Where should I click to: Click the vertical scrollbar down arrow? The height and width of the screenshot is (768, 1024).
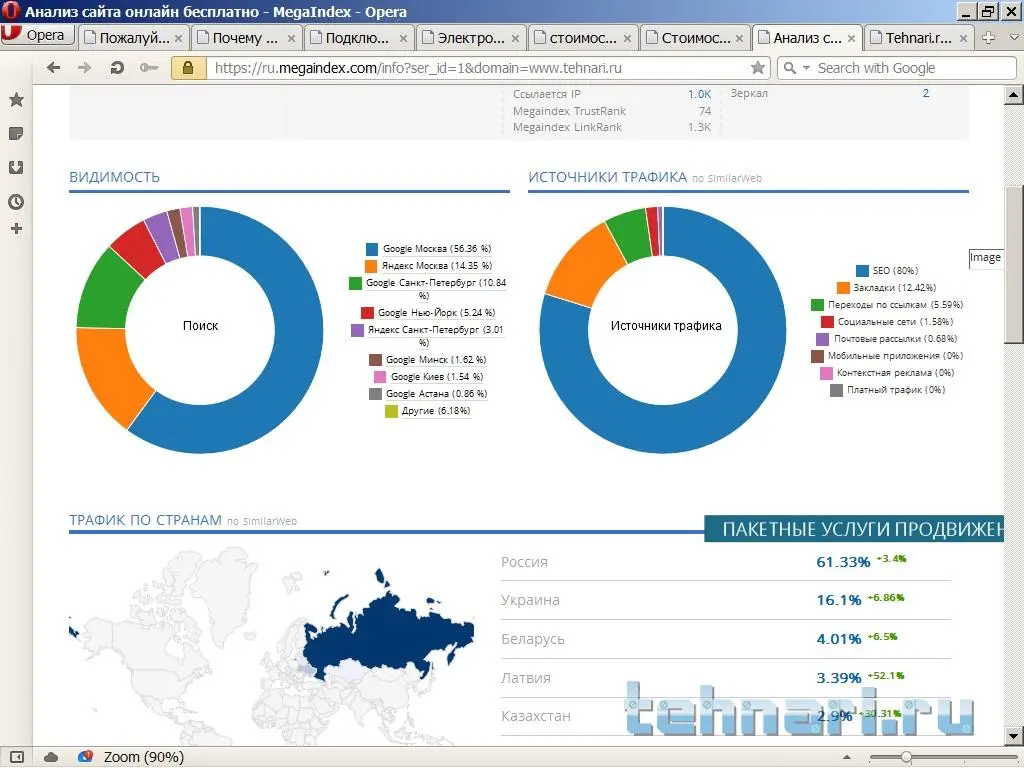pyautogui.click(x=1014, y=735)
